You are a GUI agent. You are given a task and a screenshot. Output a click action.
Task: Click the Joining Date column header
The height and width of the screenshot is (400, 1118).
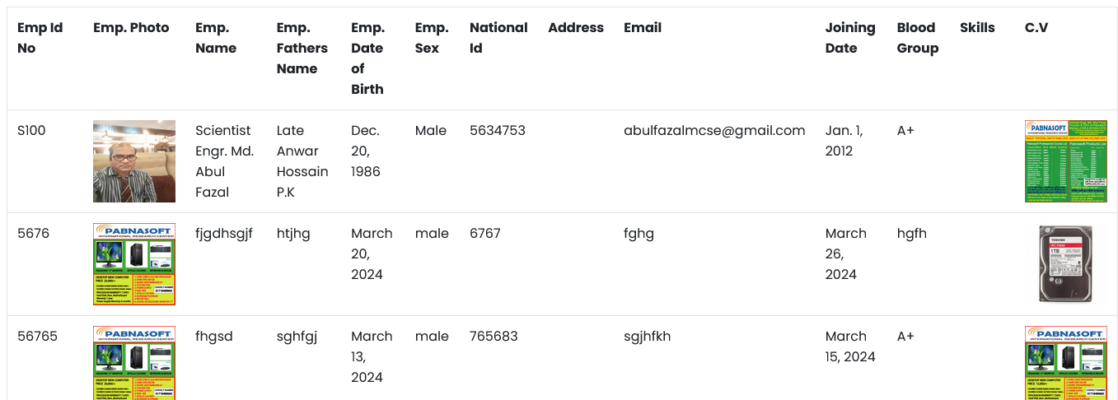[850, 38]
